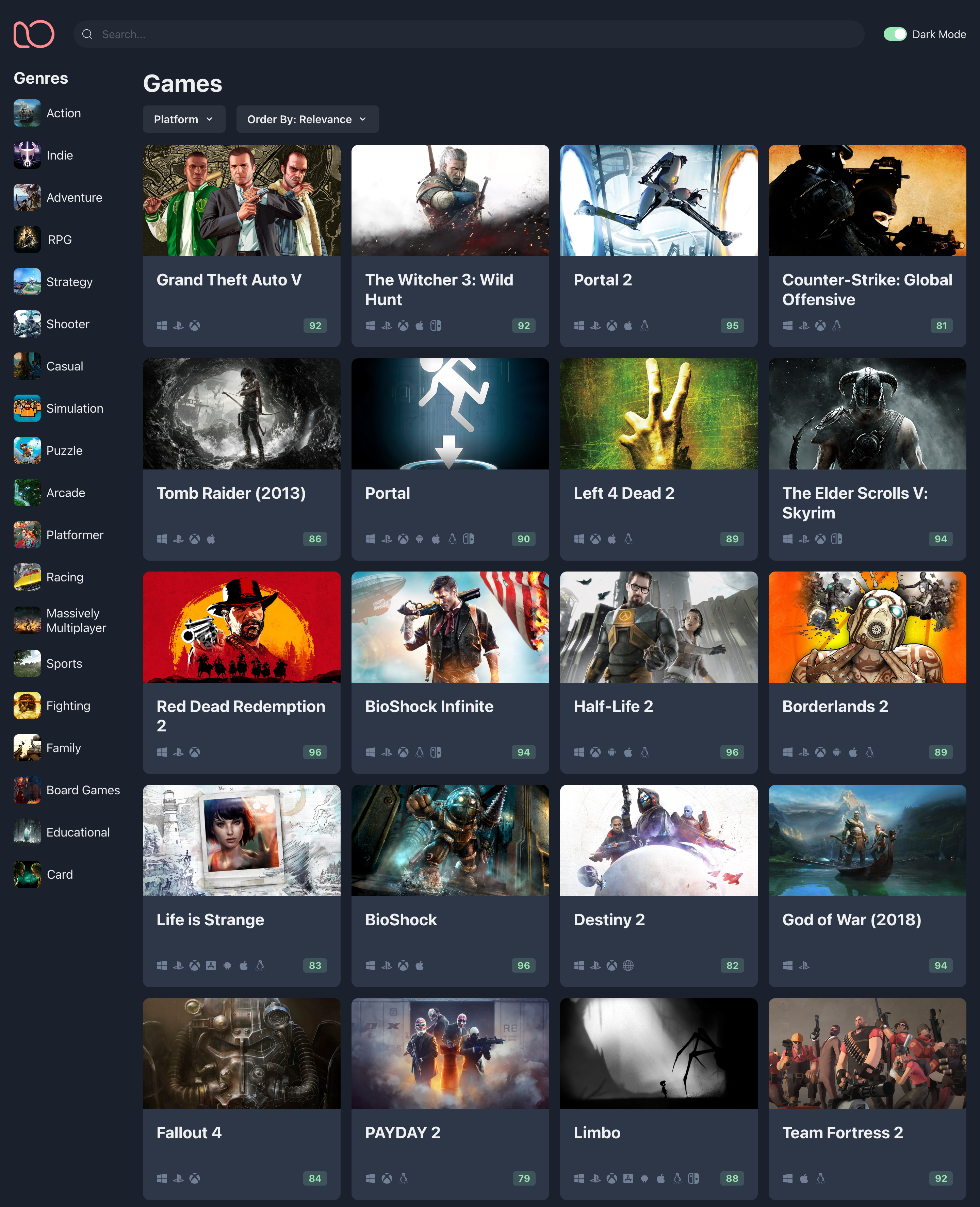Open the Half-Life 2 title
The image size is (980, 1207).
pos(613,707)
